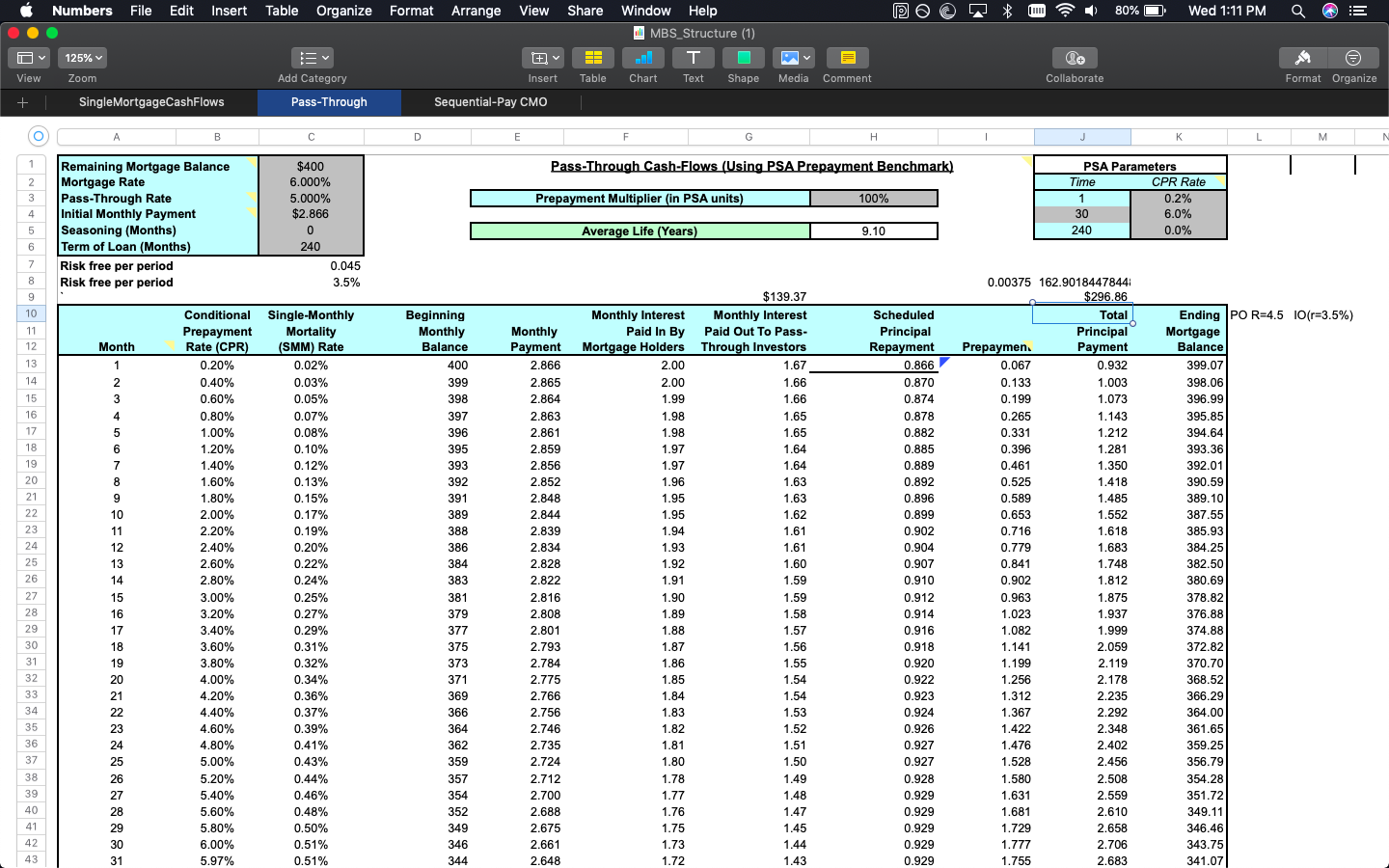This screenshot has width=1389, height=868.
Task: Click the Collaborate button
Action: click(x=1075, y=58)
